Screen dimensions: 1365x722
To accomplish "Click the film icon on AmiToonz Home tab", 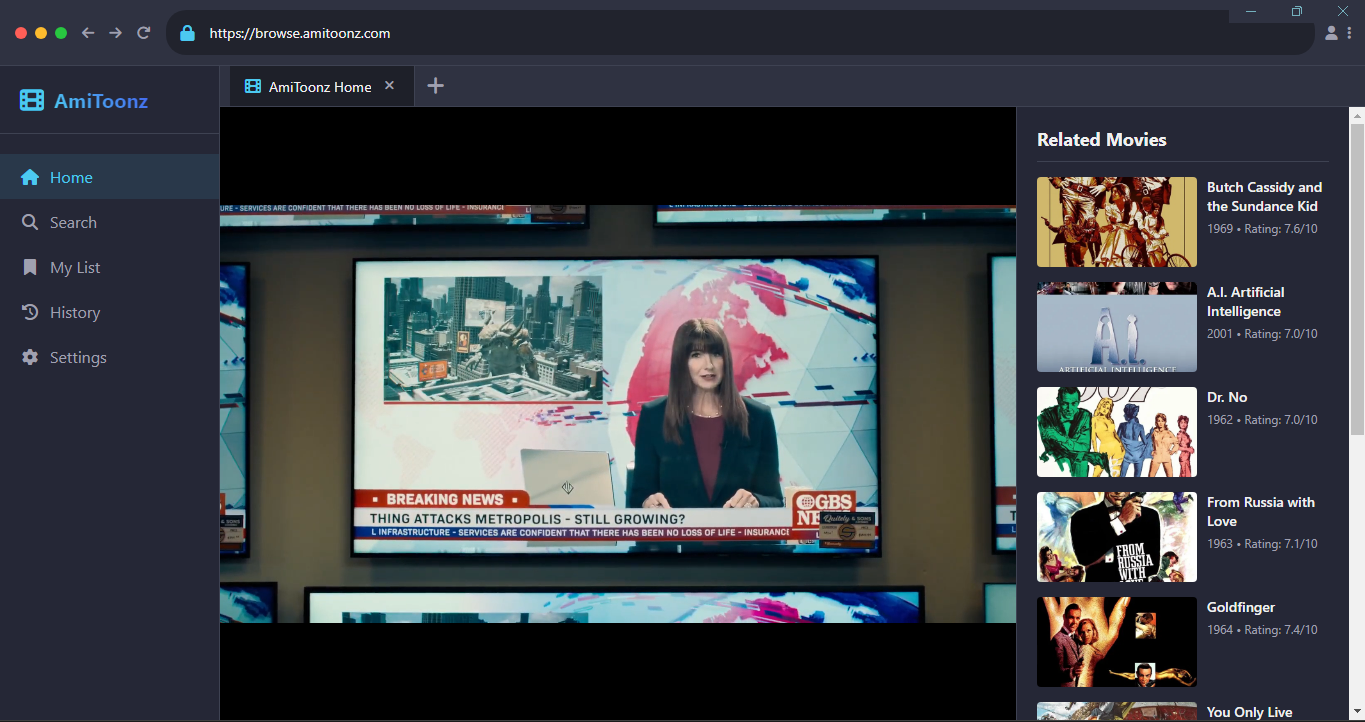I will tap(253, 87).
